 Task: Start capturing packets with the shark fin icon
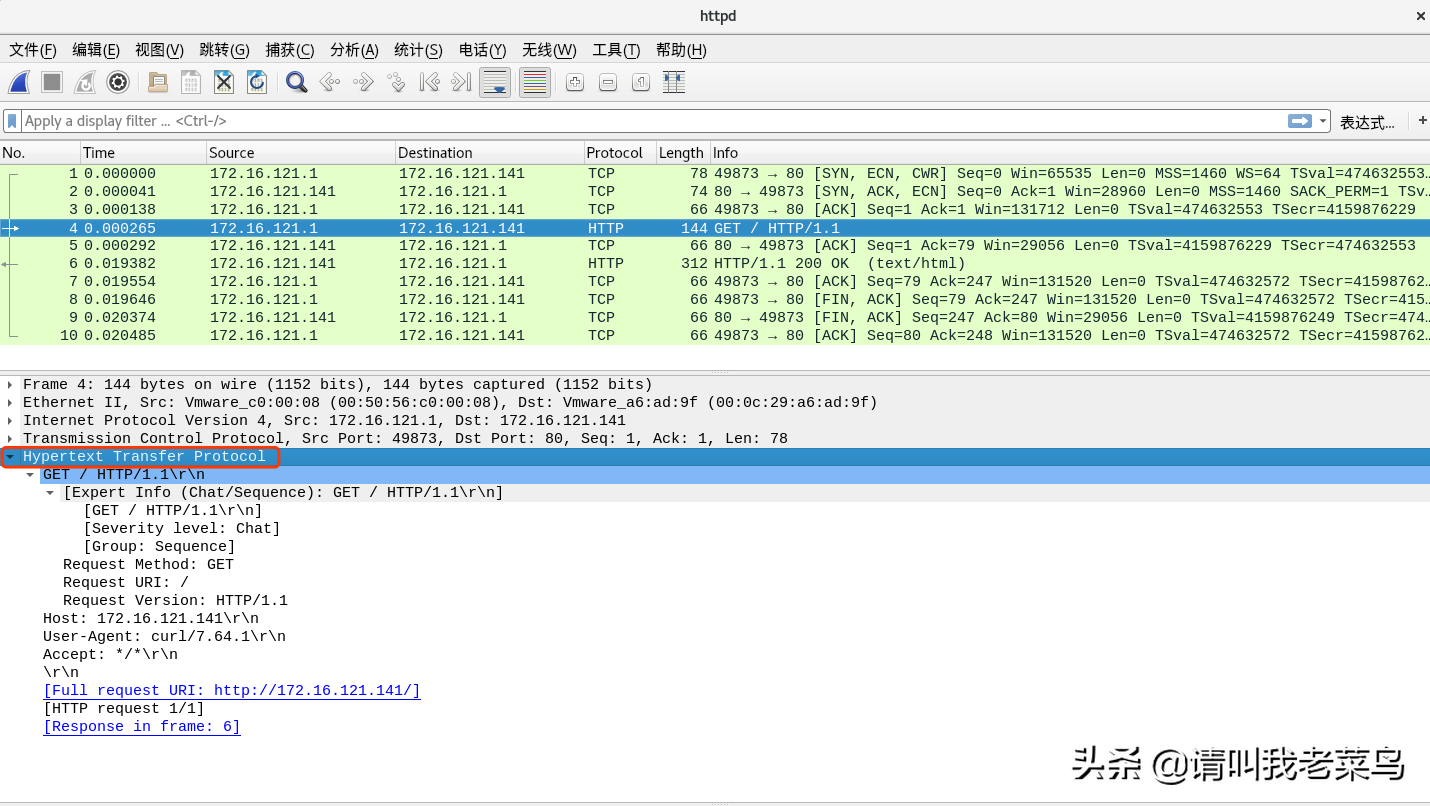point(19,82)
